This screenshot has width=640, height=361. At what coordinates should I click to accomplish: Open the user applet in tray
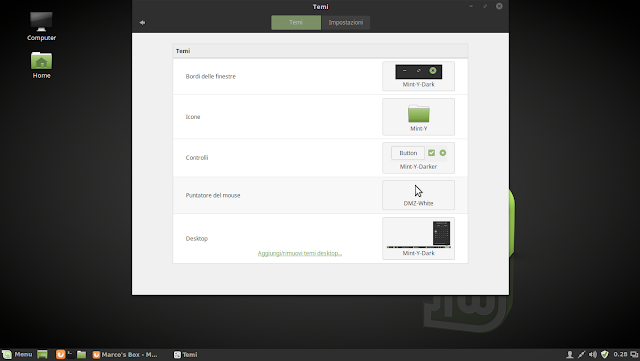(x=569, y=354)
